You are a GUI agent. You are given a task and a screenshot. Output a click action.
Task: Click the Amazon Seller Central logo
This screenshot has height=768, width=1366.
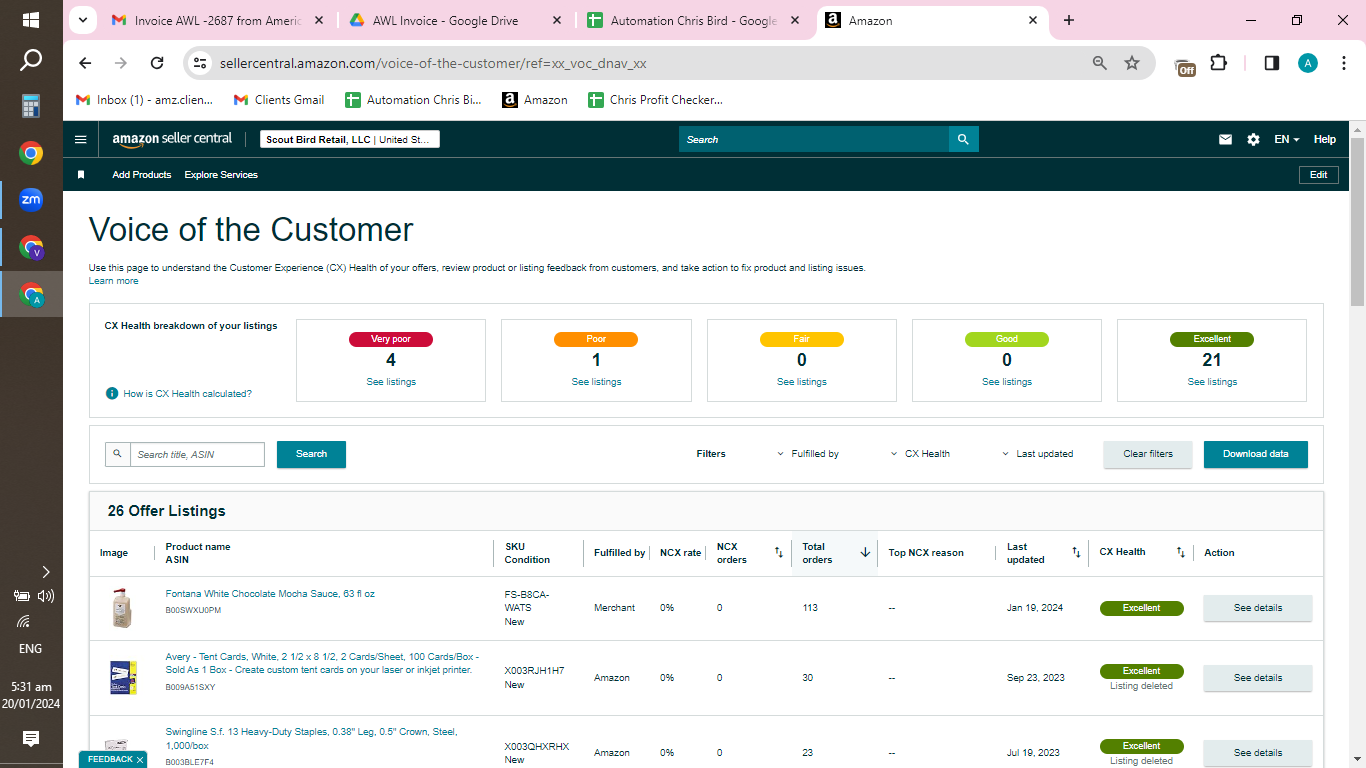click(172, 140)
